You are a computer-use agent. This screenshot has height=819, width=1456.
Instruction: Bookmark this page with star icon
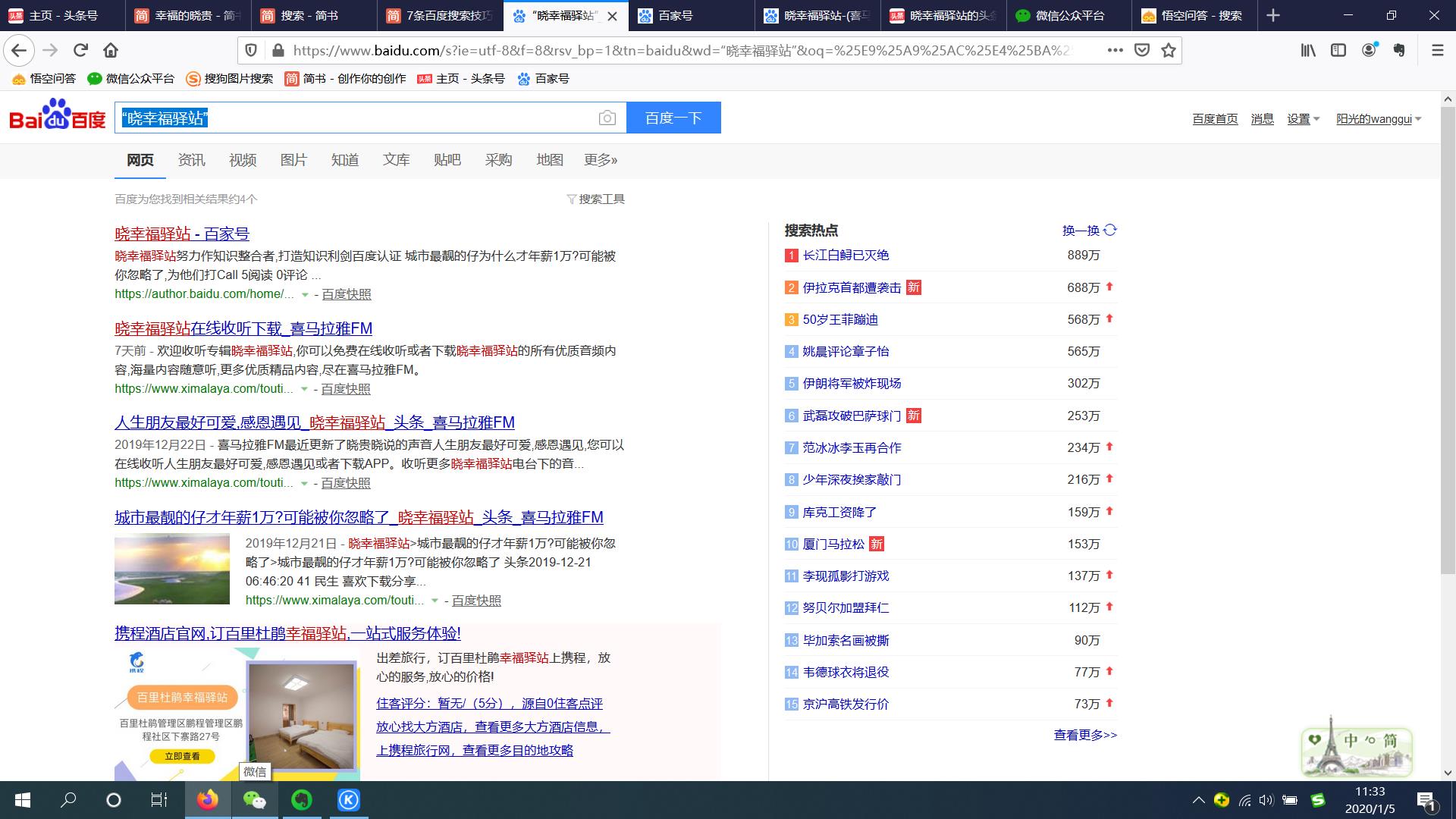coord(1169,51)
